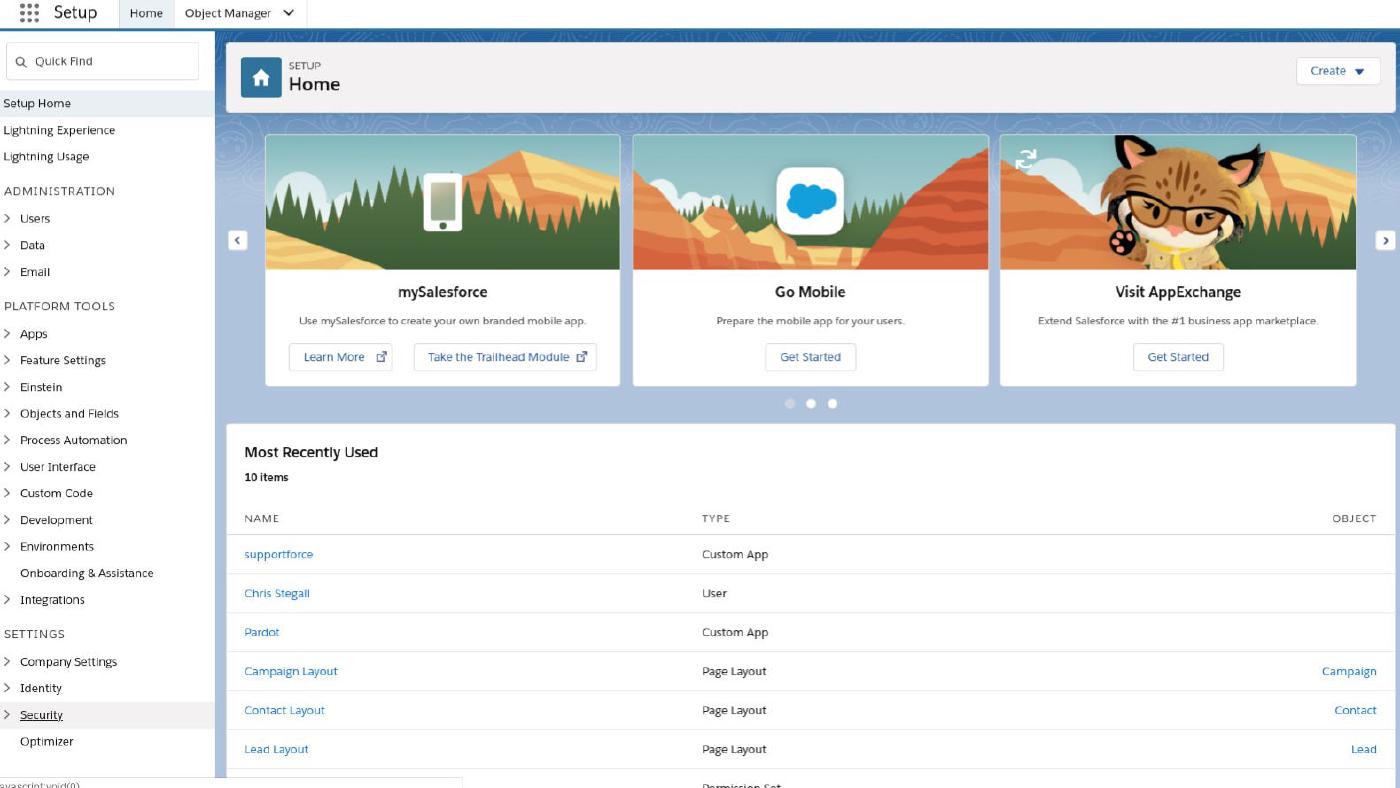Click the carousel next arrow
The width and height of the screenshot is (1400, 788).
[x=1385, y=240]
